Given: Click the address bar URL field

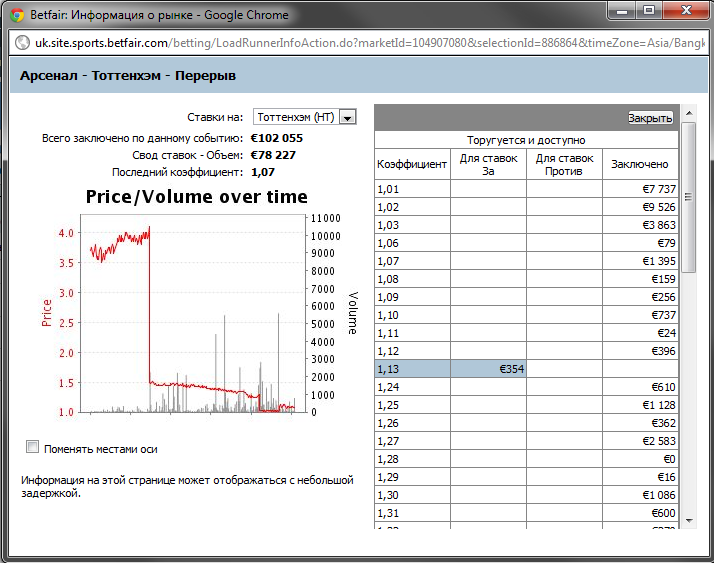Looking at the screenshot, I should coord(370,43).
